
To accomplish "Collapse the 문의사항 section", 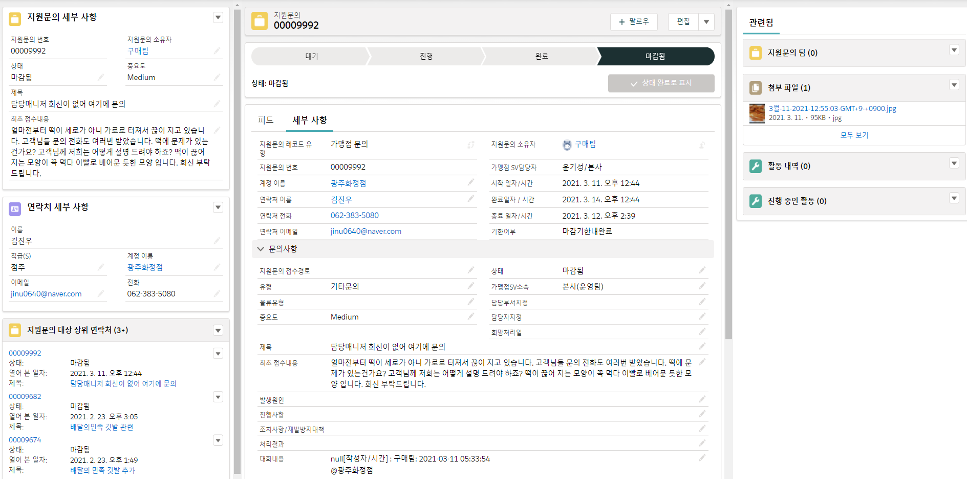I will [262, 248].
